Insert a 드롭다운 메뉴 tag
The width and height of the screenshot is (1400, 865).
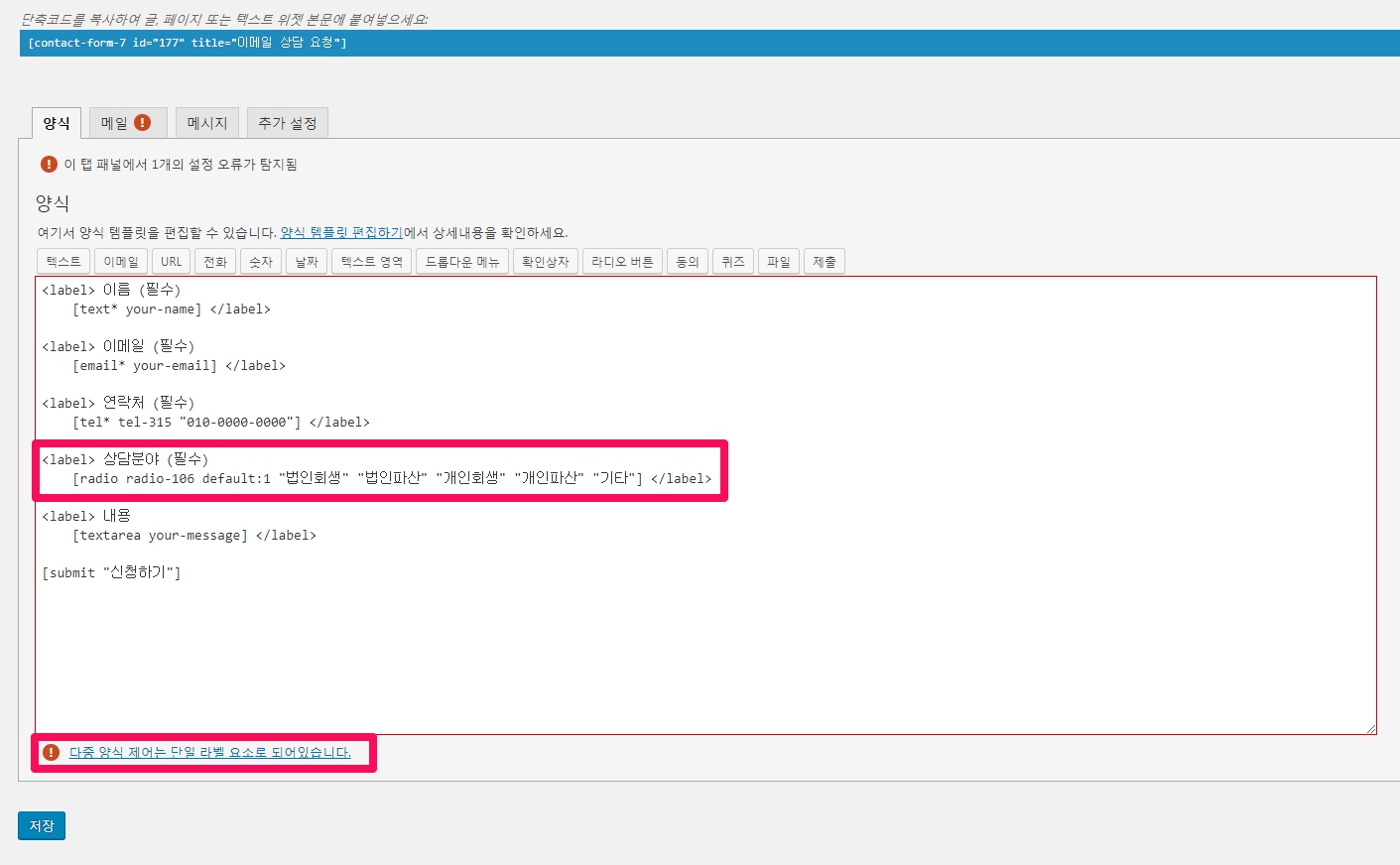tap(462, 262)
